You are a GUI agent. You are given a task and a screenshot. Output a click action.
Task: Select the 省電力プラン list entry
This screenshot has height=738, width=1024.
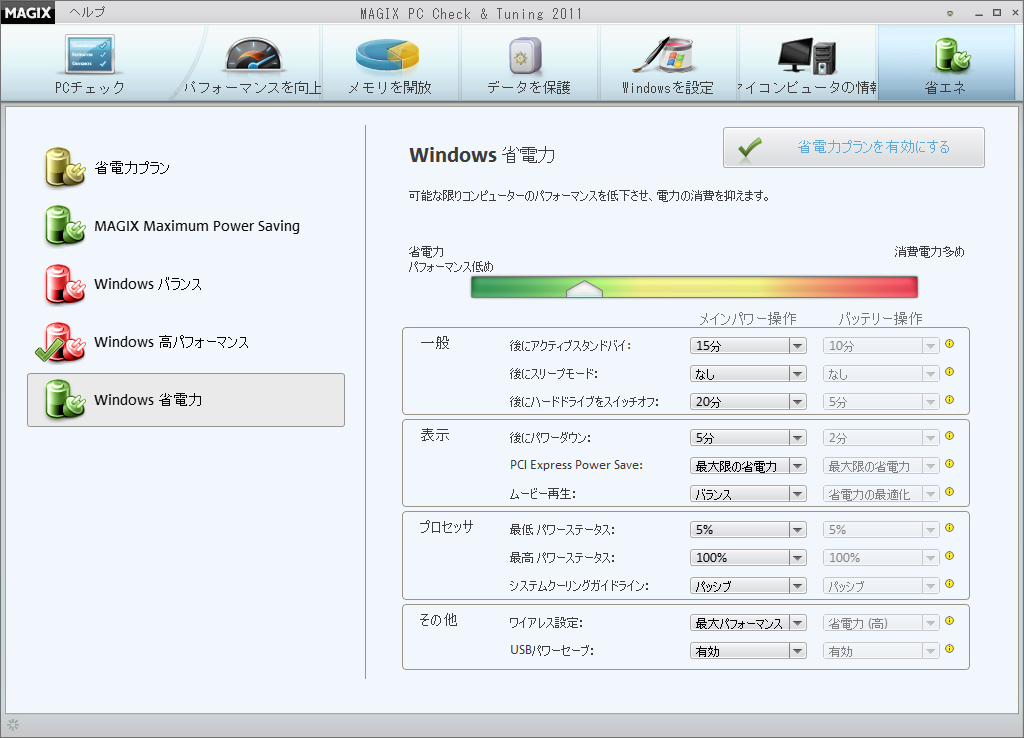point(185,168)
